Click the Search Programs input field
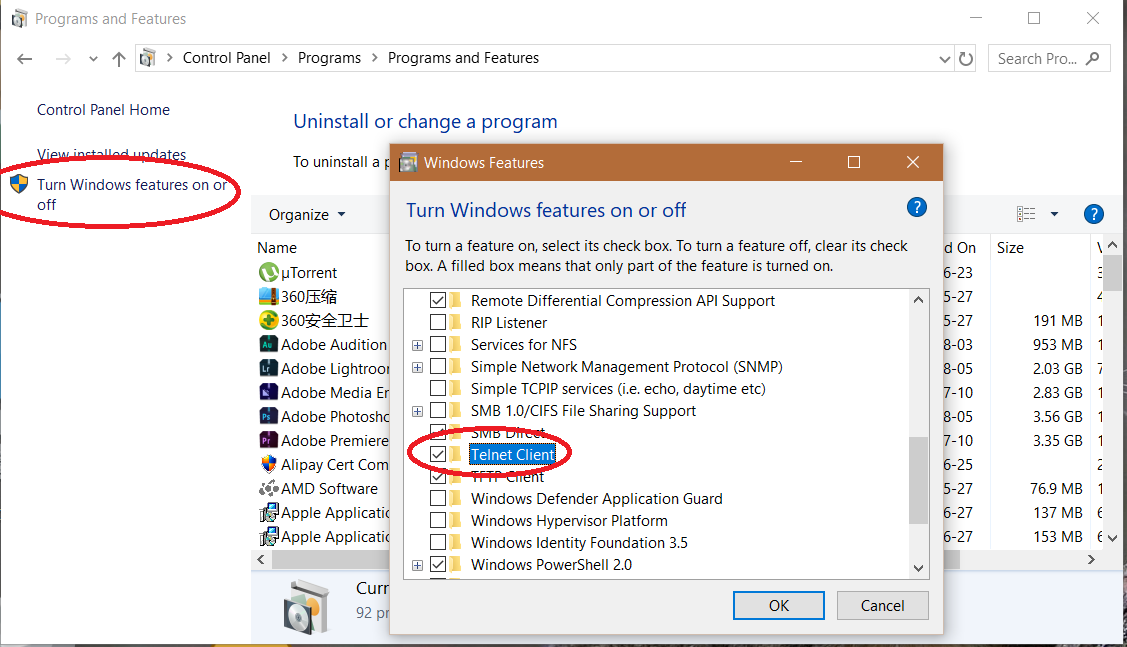 [1038, 59]
